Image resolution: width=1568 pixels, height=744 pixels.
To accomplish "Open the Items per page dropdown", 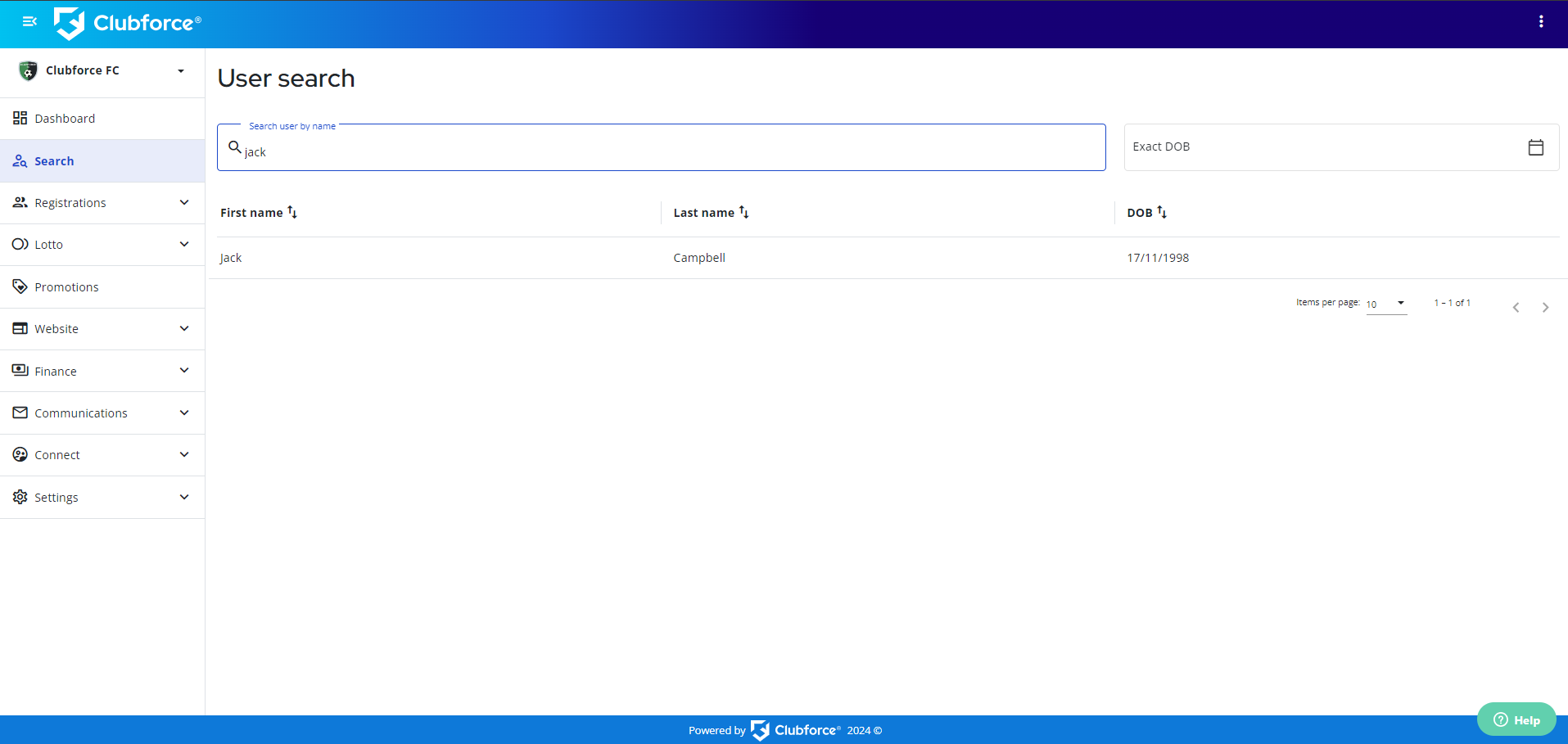I will coord(1386,304).
